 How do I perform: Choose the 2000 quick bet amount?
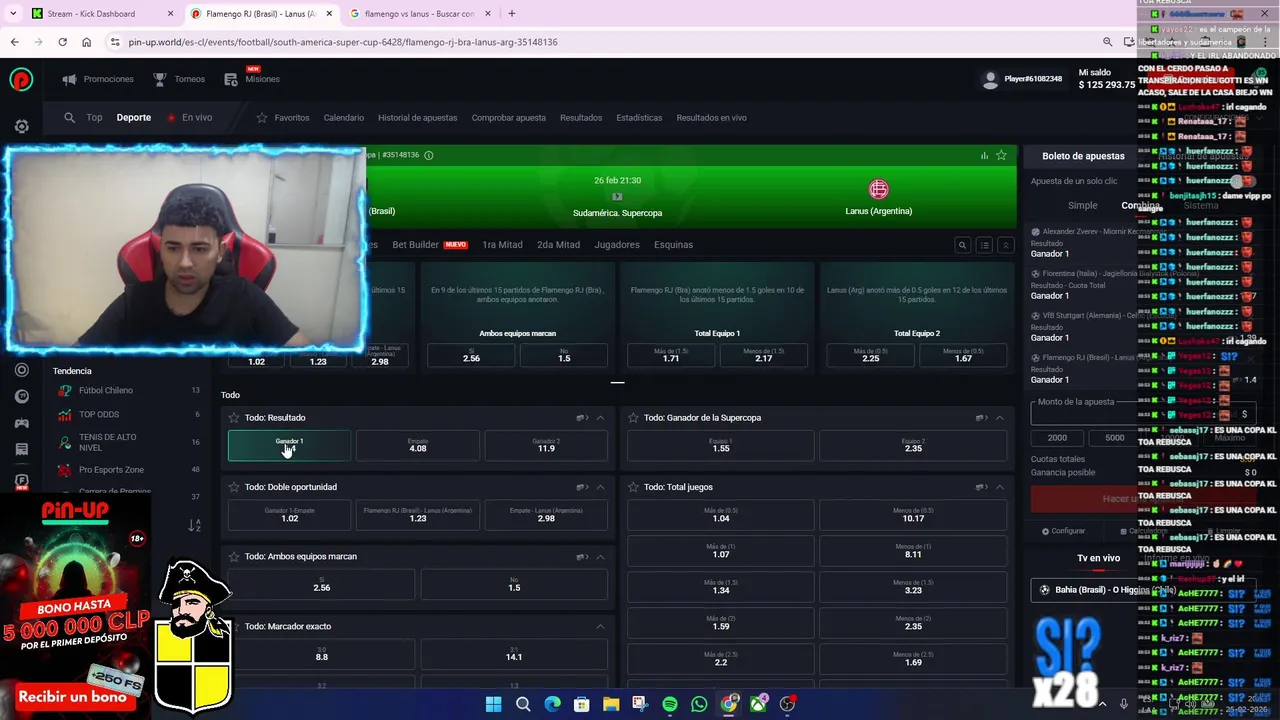click(1057, 438)
